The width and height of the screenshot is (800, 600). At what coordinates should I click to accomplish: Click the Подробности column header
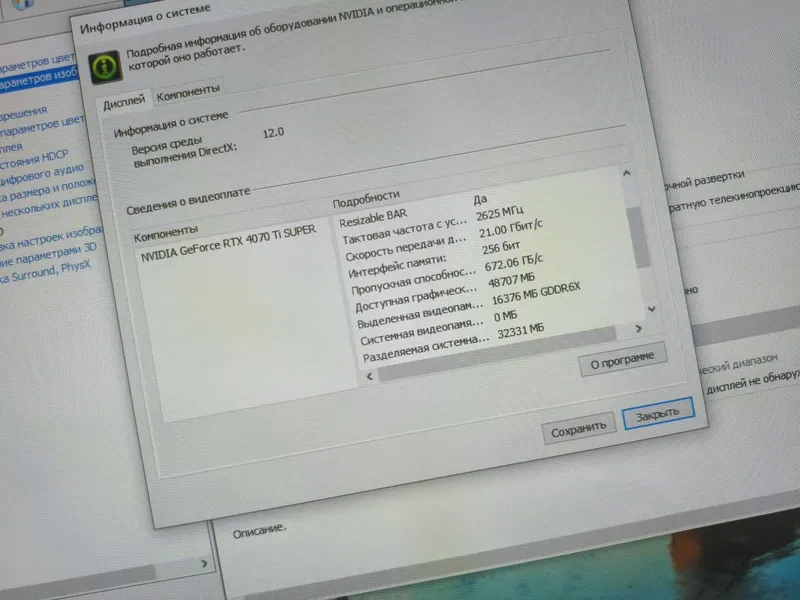point(366,199)
